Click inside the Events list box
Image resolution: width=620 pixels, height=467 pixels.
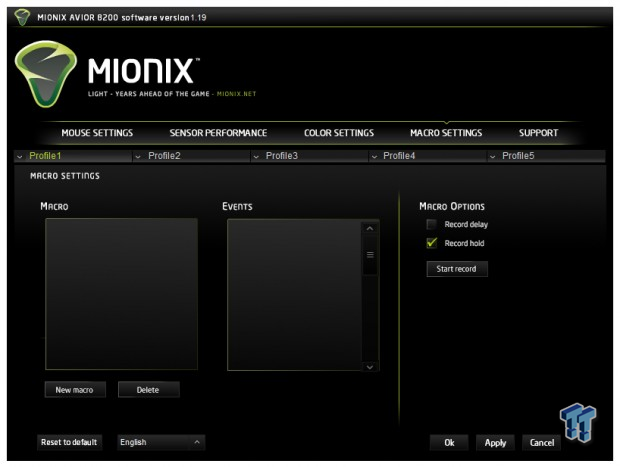[294, 295]
